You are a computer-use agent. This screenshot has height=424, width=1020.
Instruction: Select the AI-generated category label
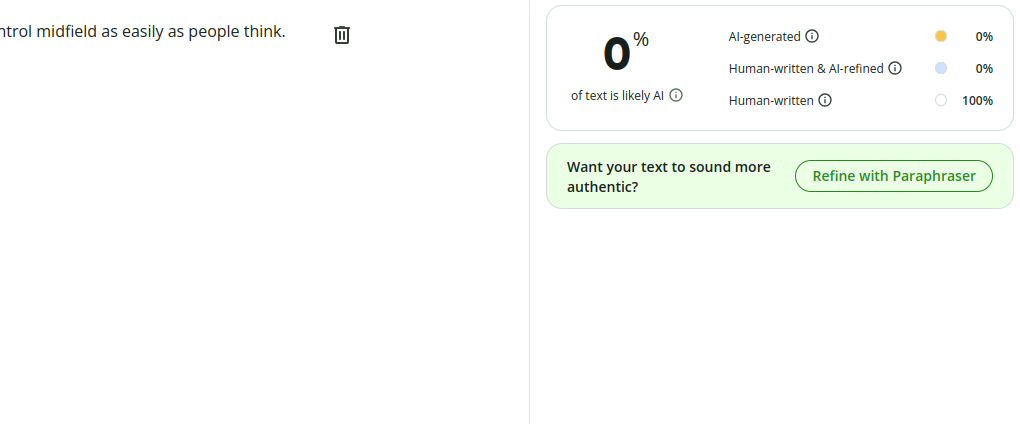764,36
